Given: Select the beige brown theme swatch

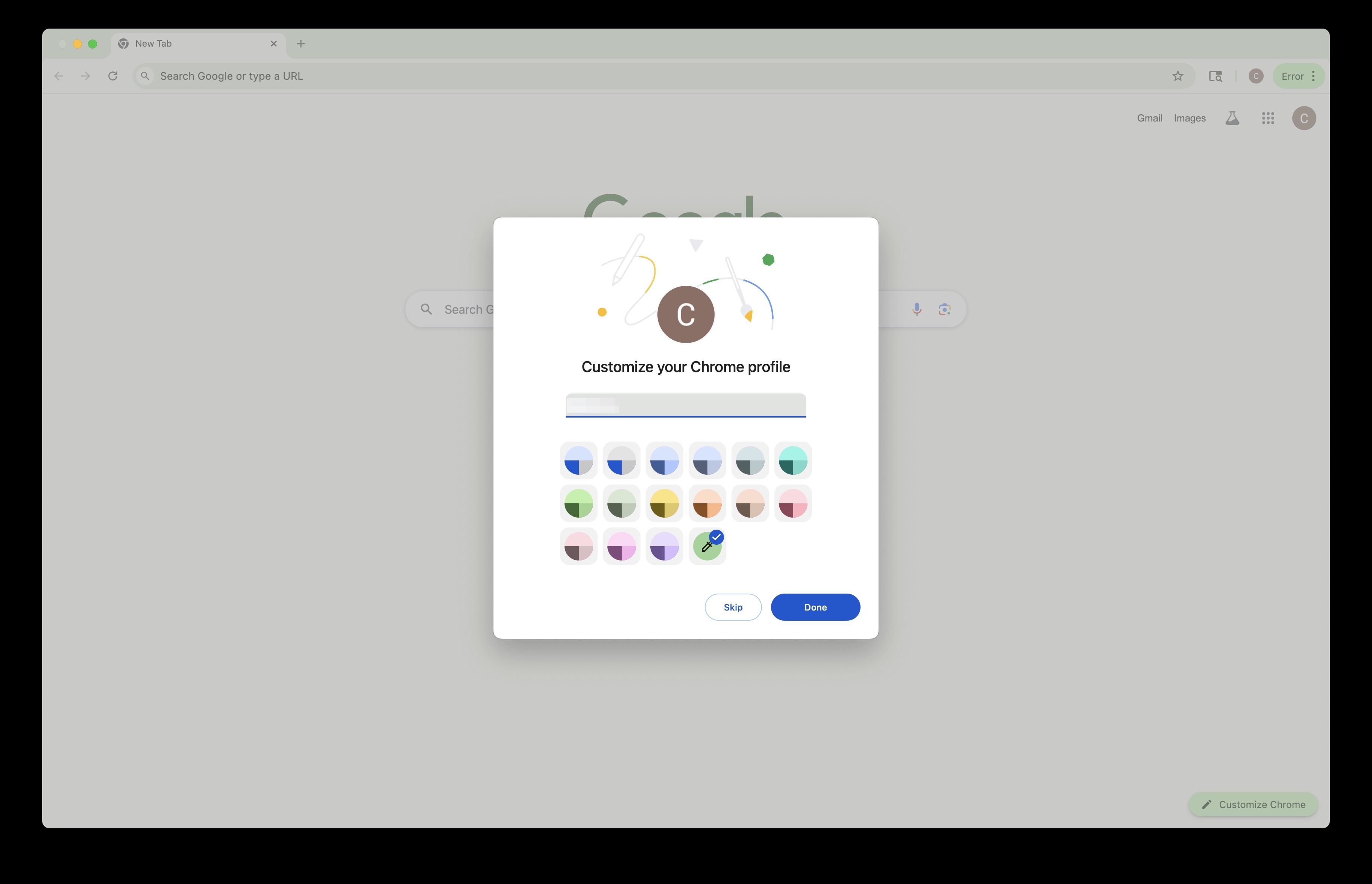Looking at the screenshot, I should (x=750, y=503).
